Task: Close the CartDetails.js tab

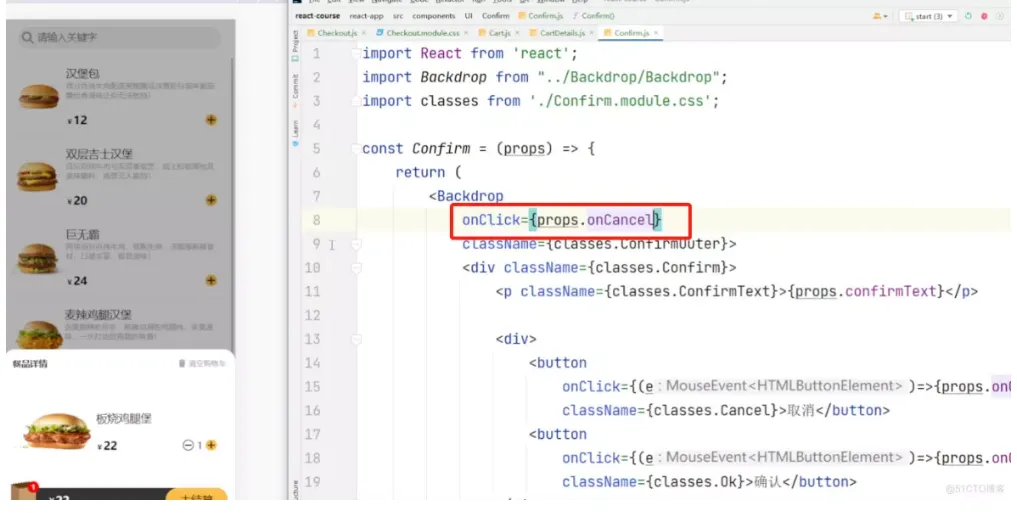Action: point(592,33)
